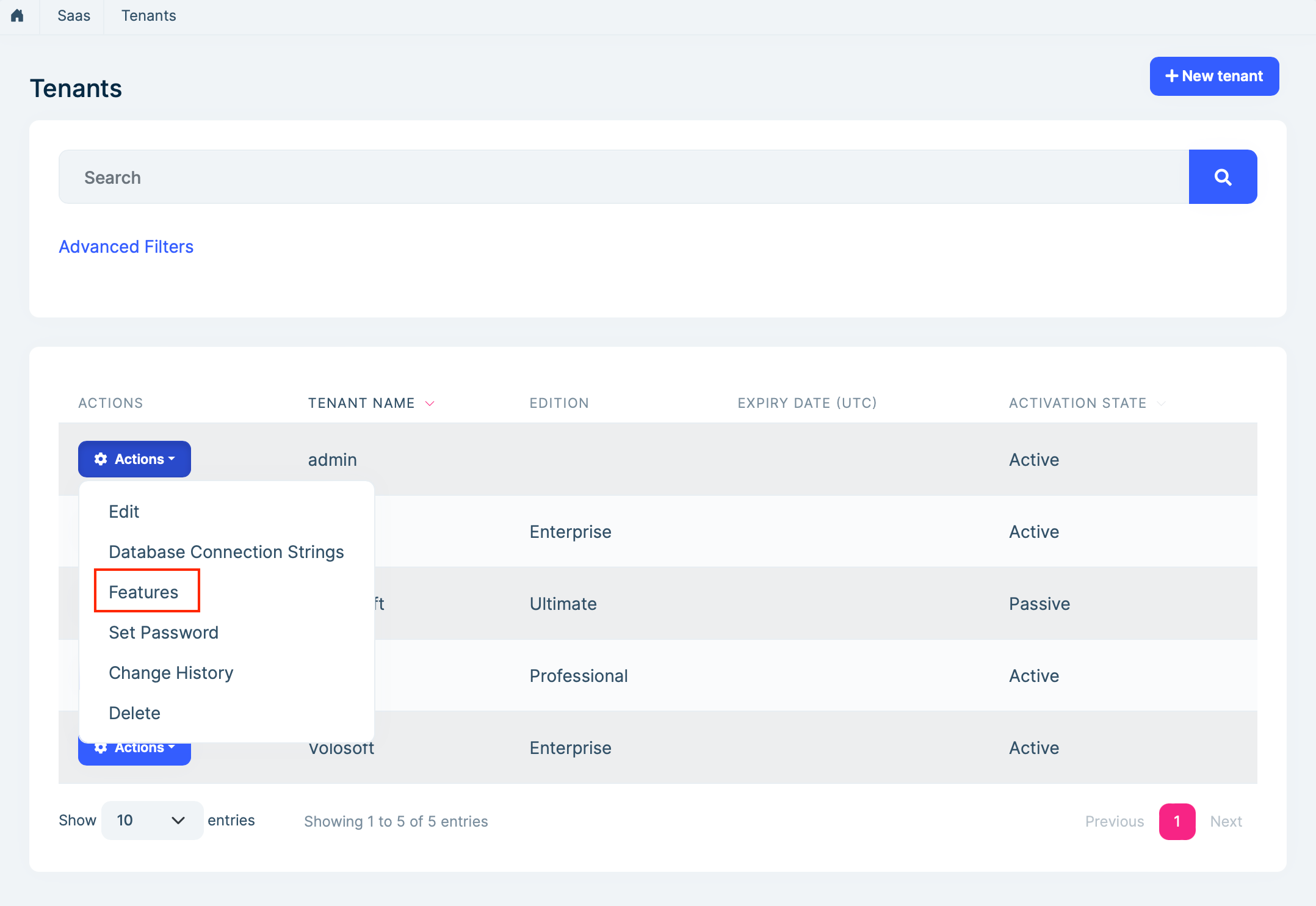Choose Database Connection Strings menu item
Screen dimensions: 1316x906
(226, 552)
